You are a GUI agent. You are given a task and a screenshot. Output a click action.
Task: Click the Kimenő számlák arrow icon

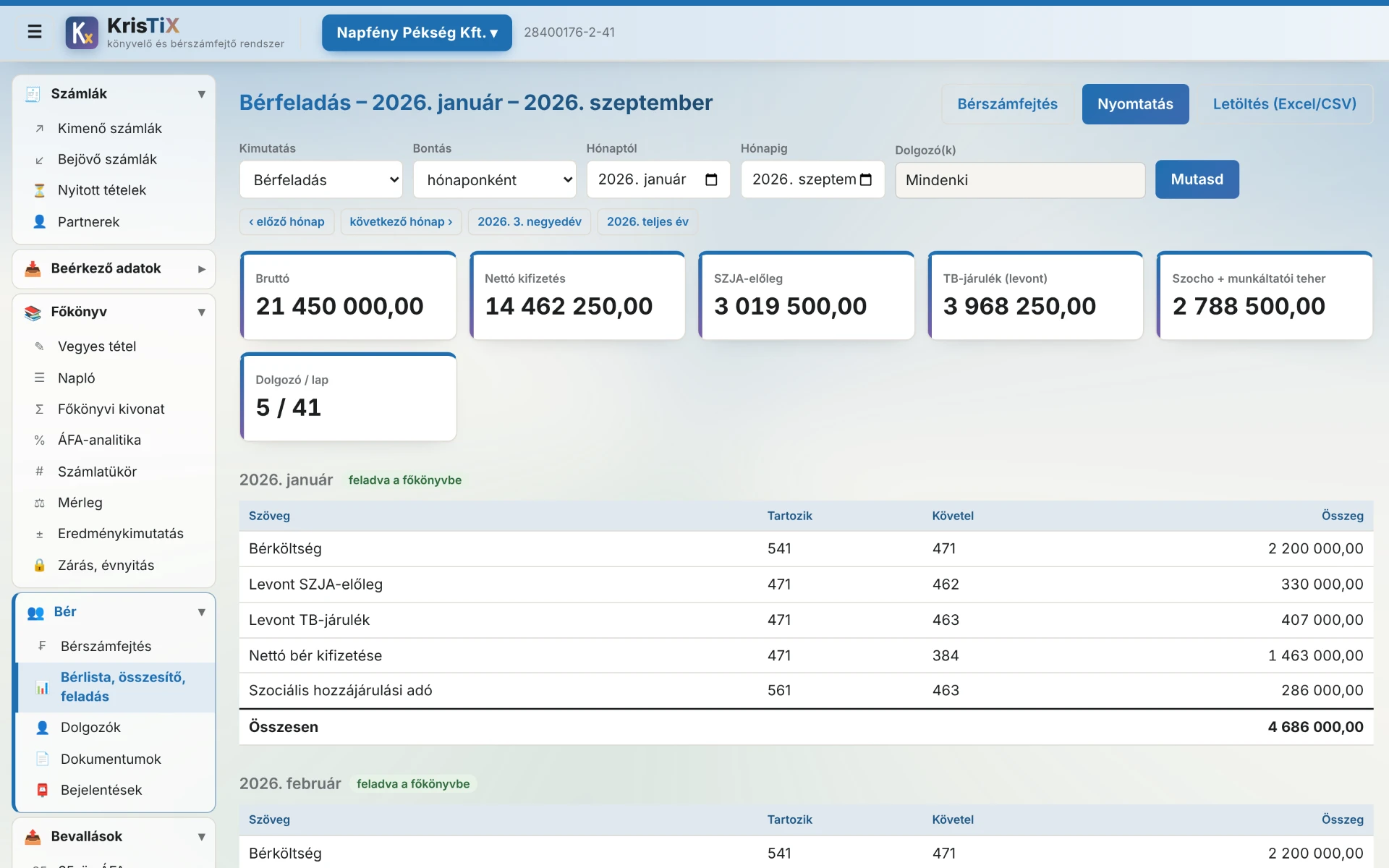point(40,129)
